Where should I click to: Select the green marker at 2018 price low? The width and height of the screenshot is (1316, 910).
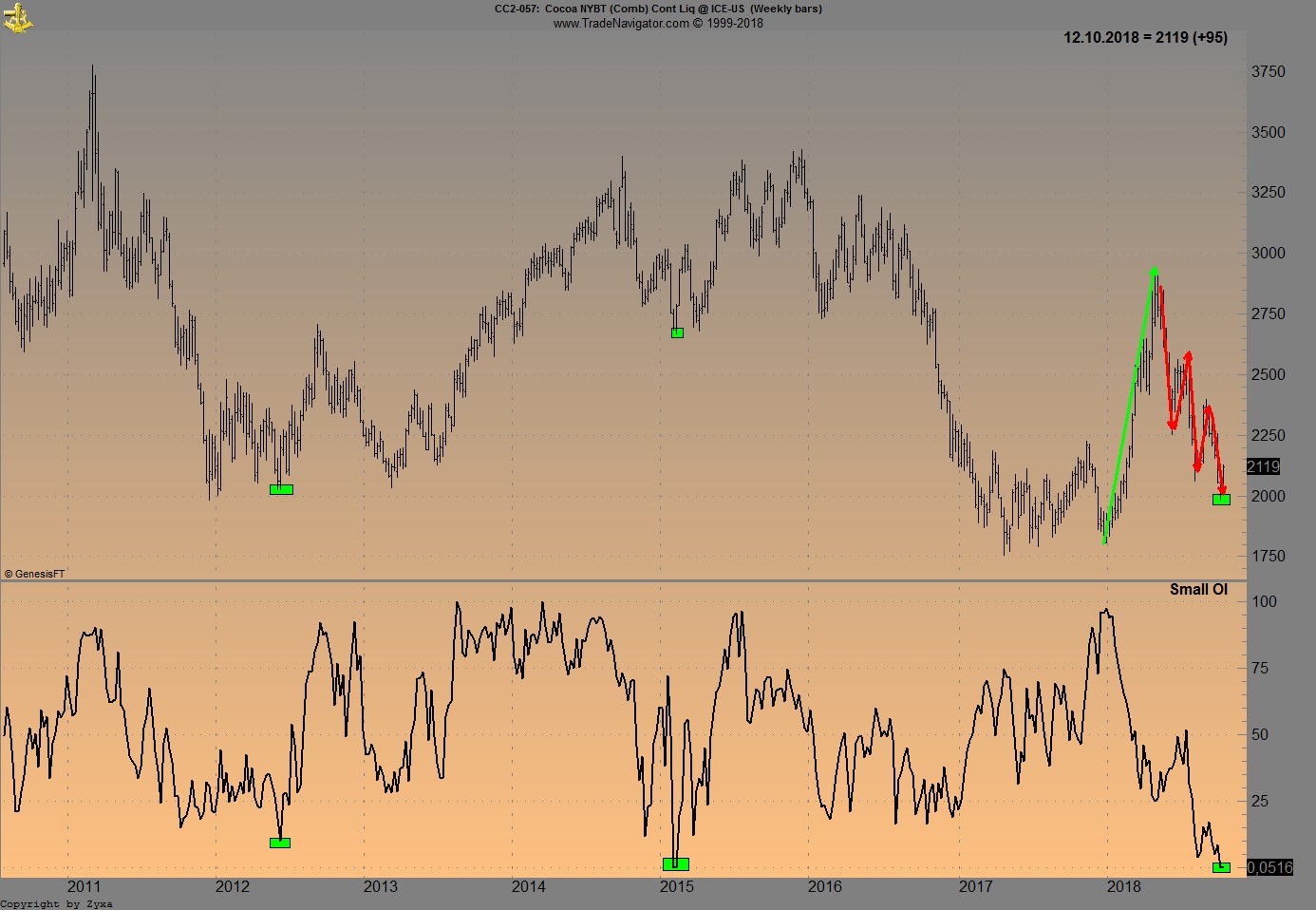click(x=1221, y=499)
